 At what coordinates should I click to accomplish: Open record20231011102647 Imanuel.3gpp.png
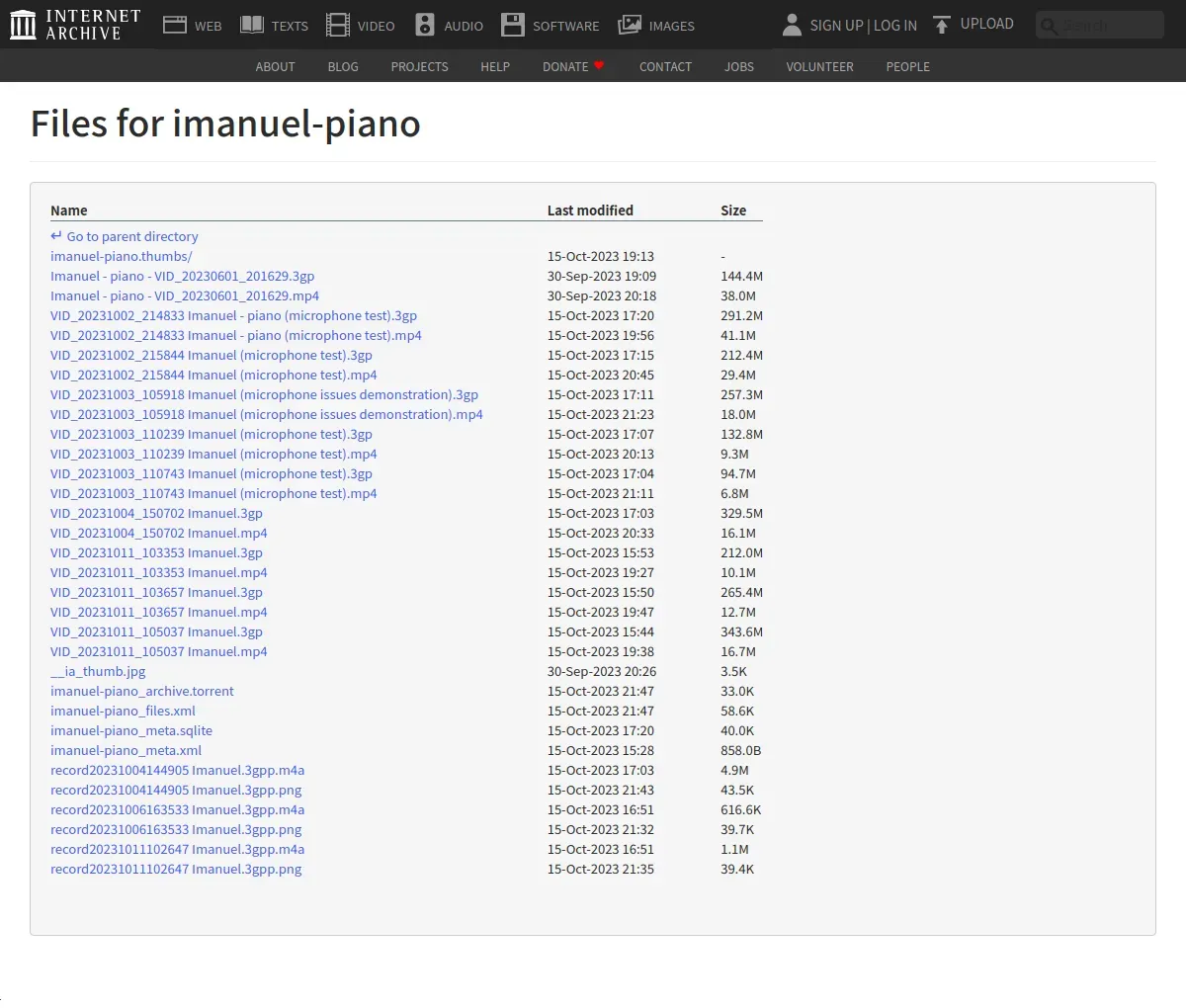click(x=176, y=869)
